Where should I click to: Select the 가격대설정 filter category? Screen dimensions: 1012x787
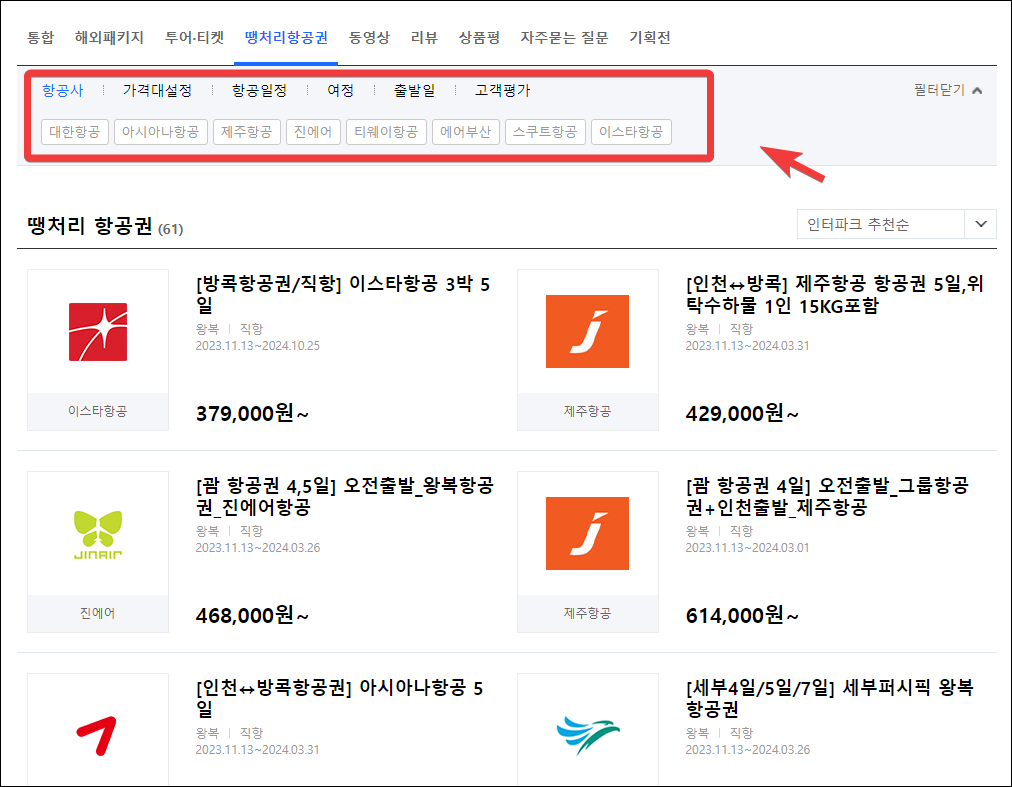coord(157,90)
